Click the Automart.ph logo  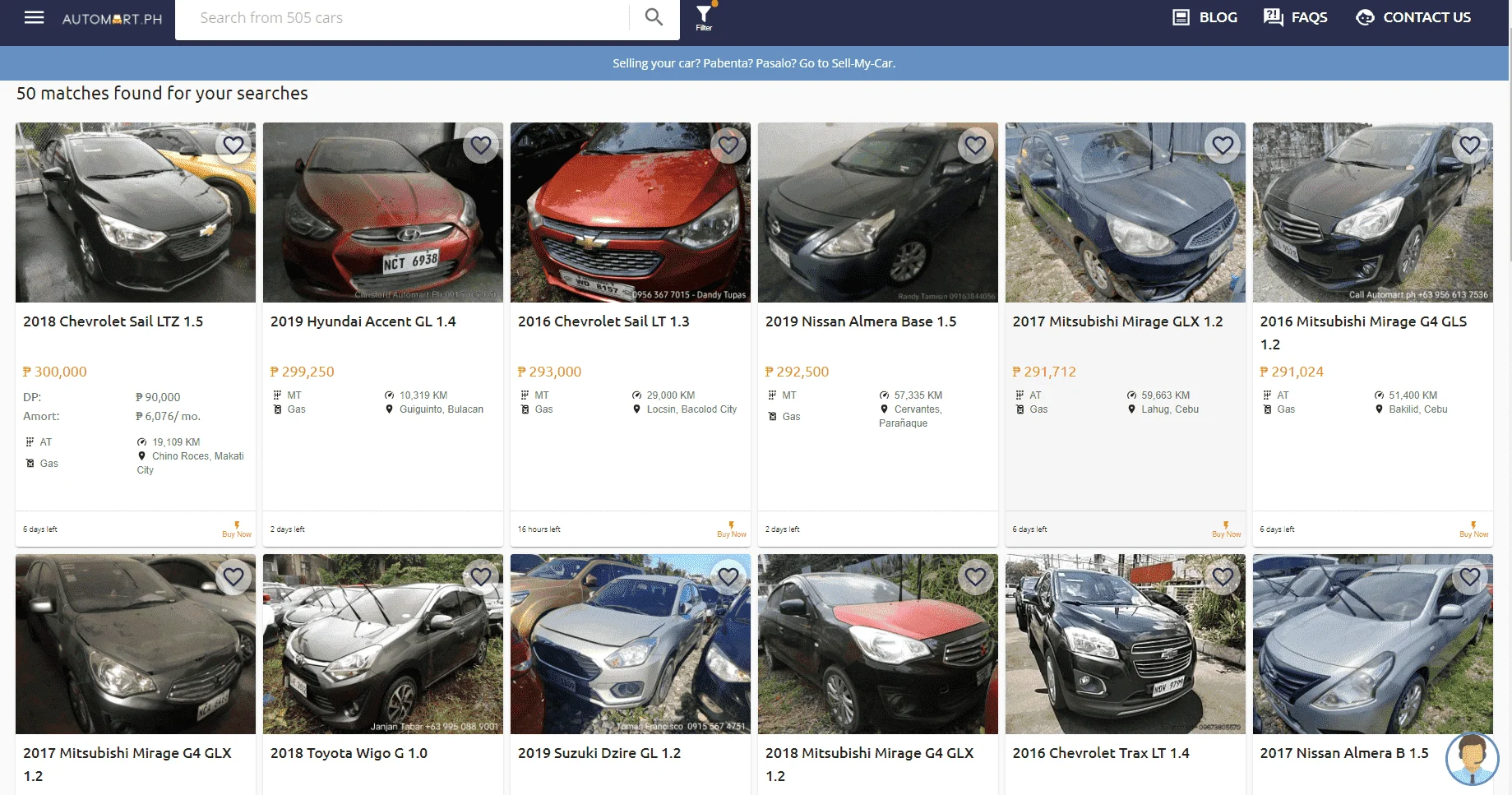pos(113,19)
